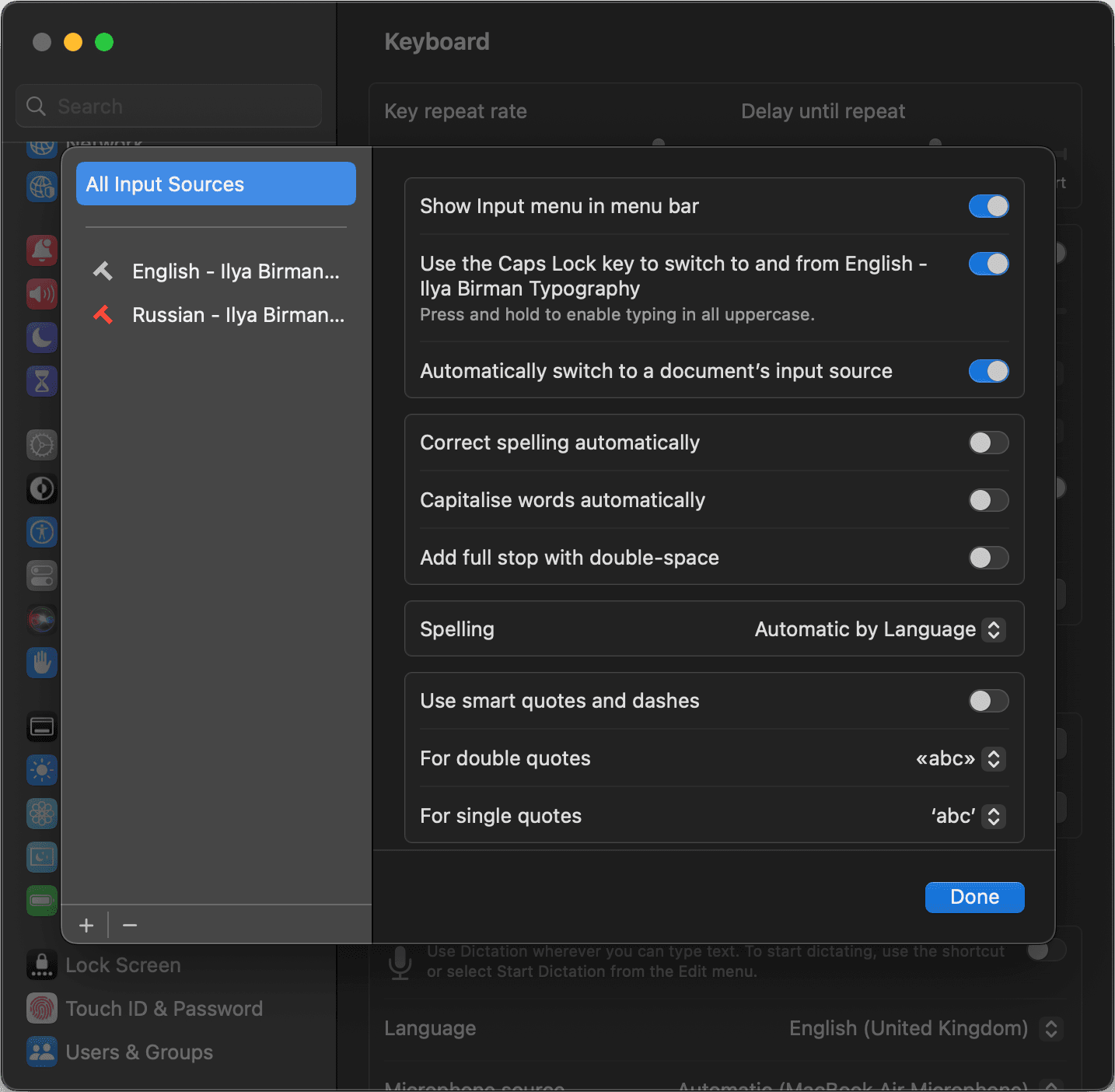The width and height of the screenshot is (1115, 1092).
Task: Open Sound settings via speaker icon
Action: point(42,294)
